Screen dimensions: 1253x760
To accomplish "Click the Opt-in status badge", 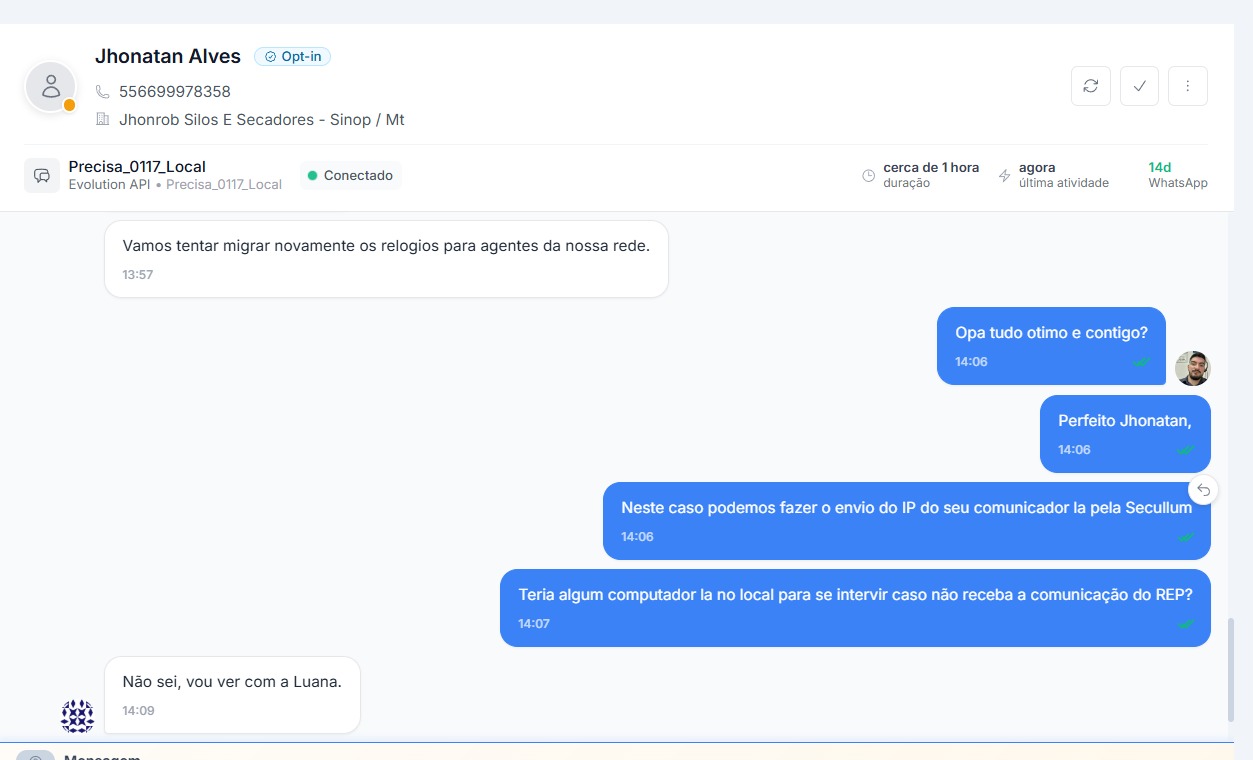I will pos(292,57).
